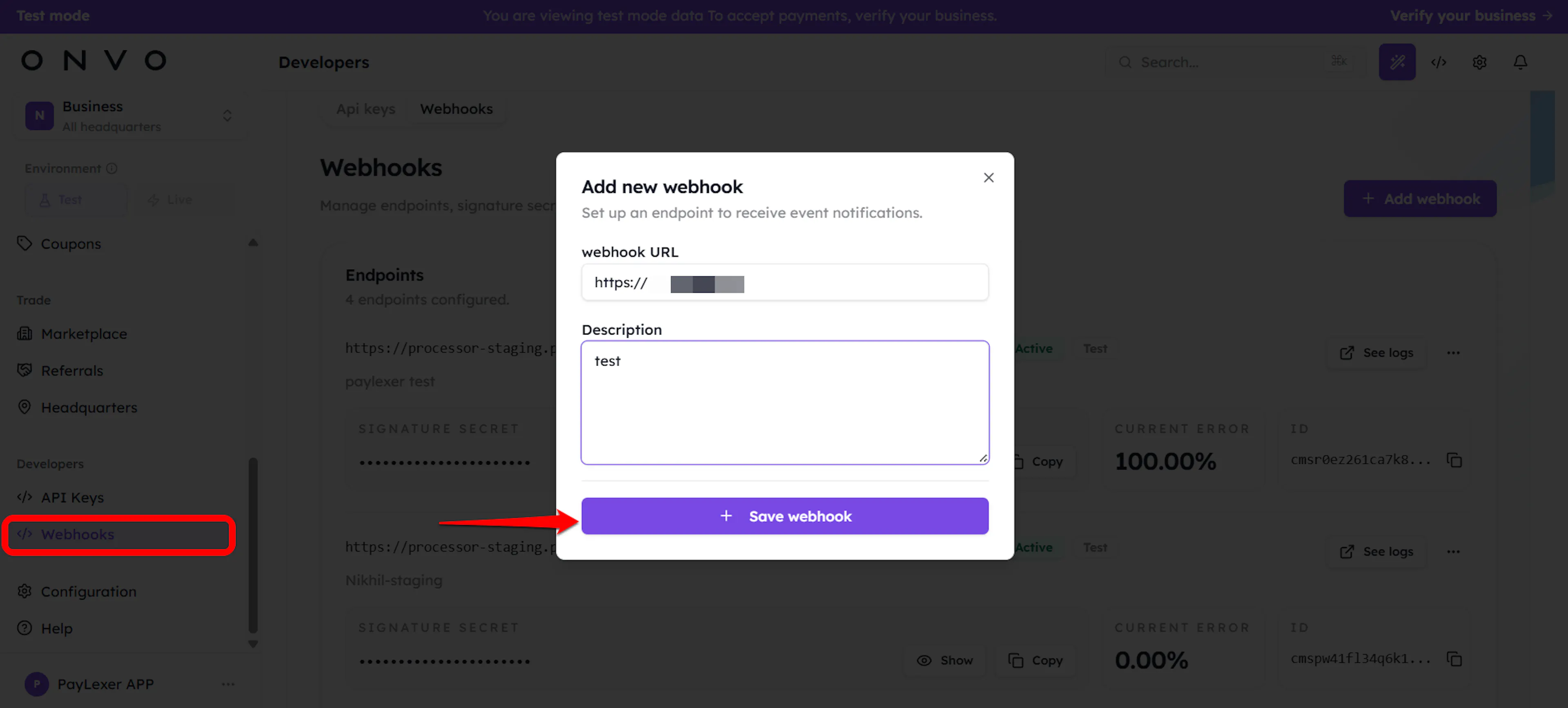Switch to the Api keys tab
The width and height of the screenshot is (1568, 708).
(366, 109)
